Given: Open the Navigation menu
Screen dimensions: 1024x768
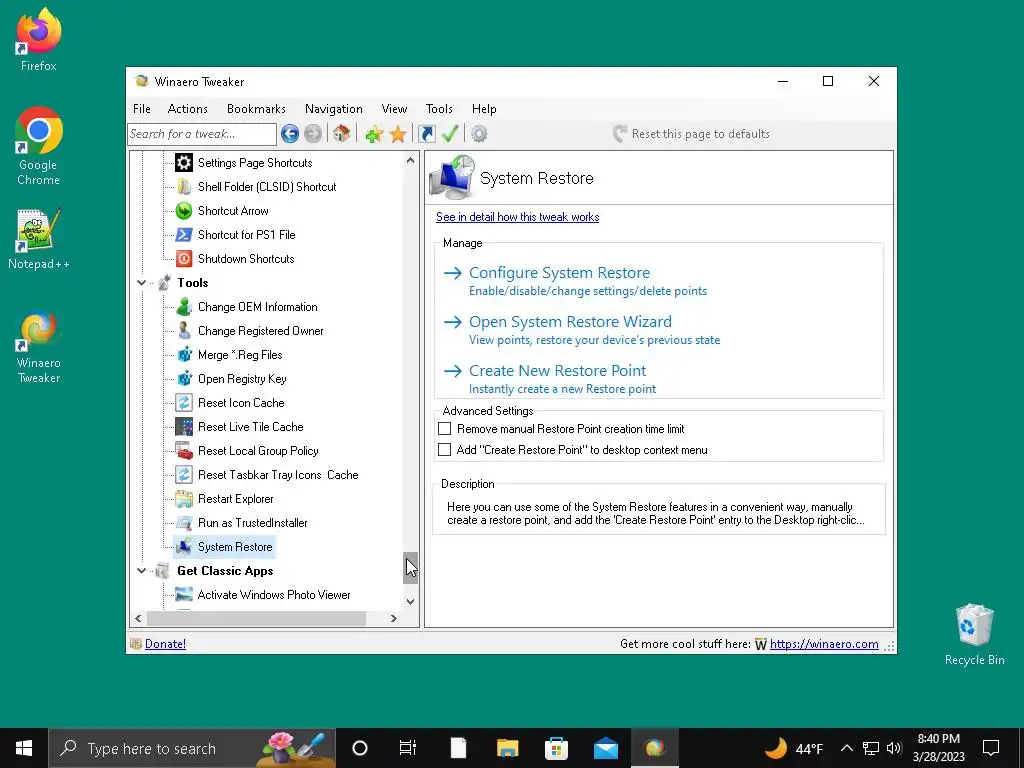Looking at the screenshot, I should coord(334,109).
